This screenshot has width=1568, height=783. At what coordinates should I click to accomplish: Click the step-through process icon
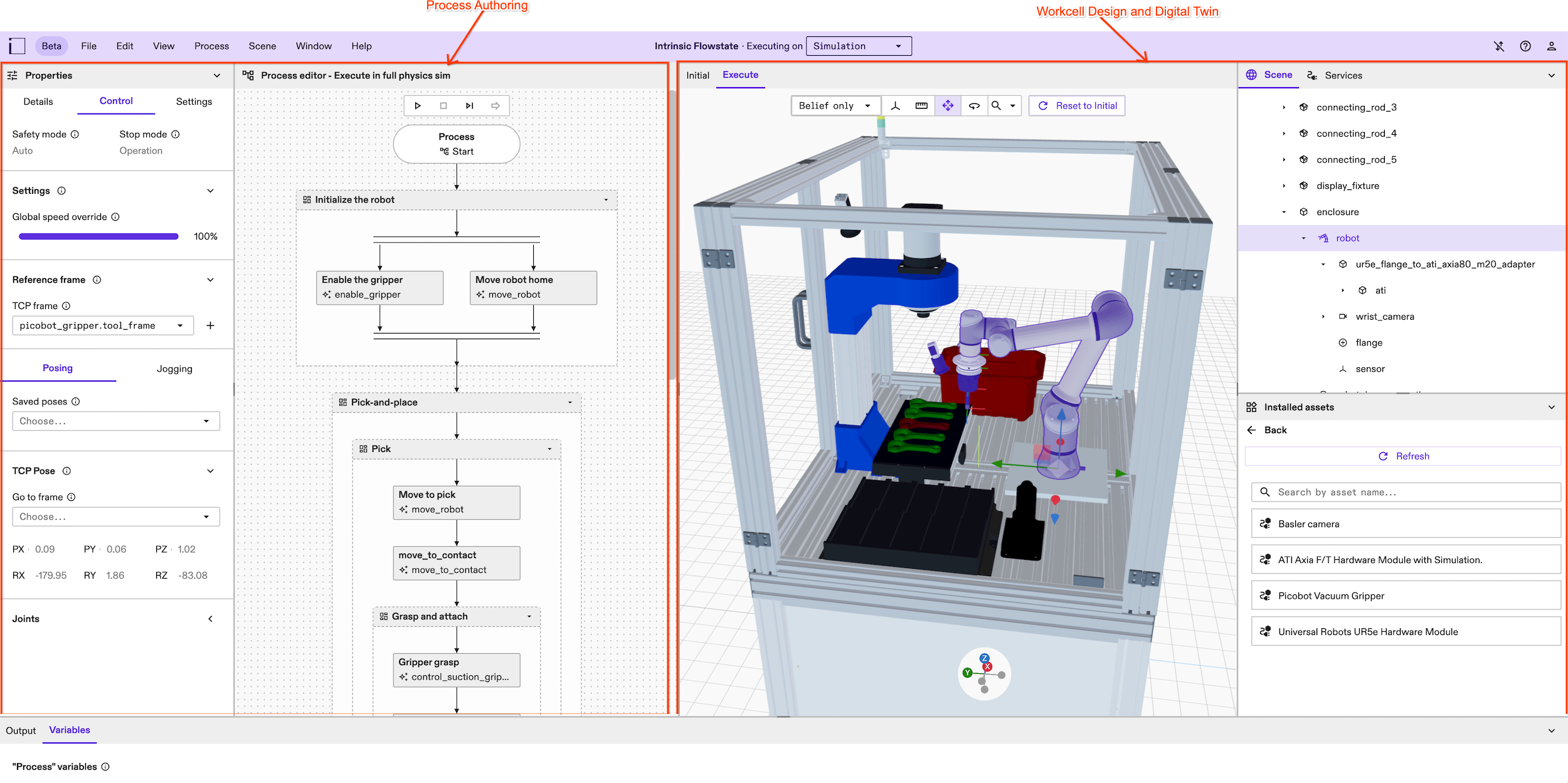click(470, 105)
